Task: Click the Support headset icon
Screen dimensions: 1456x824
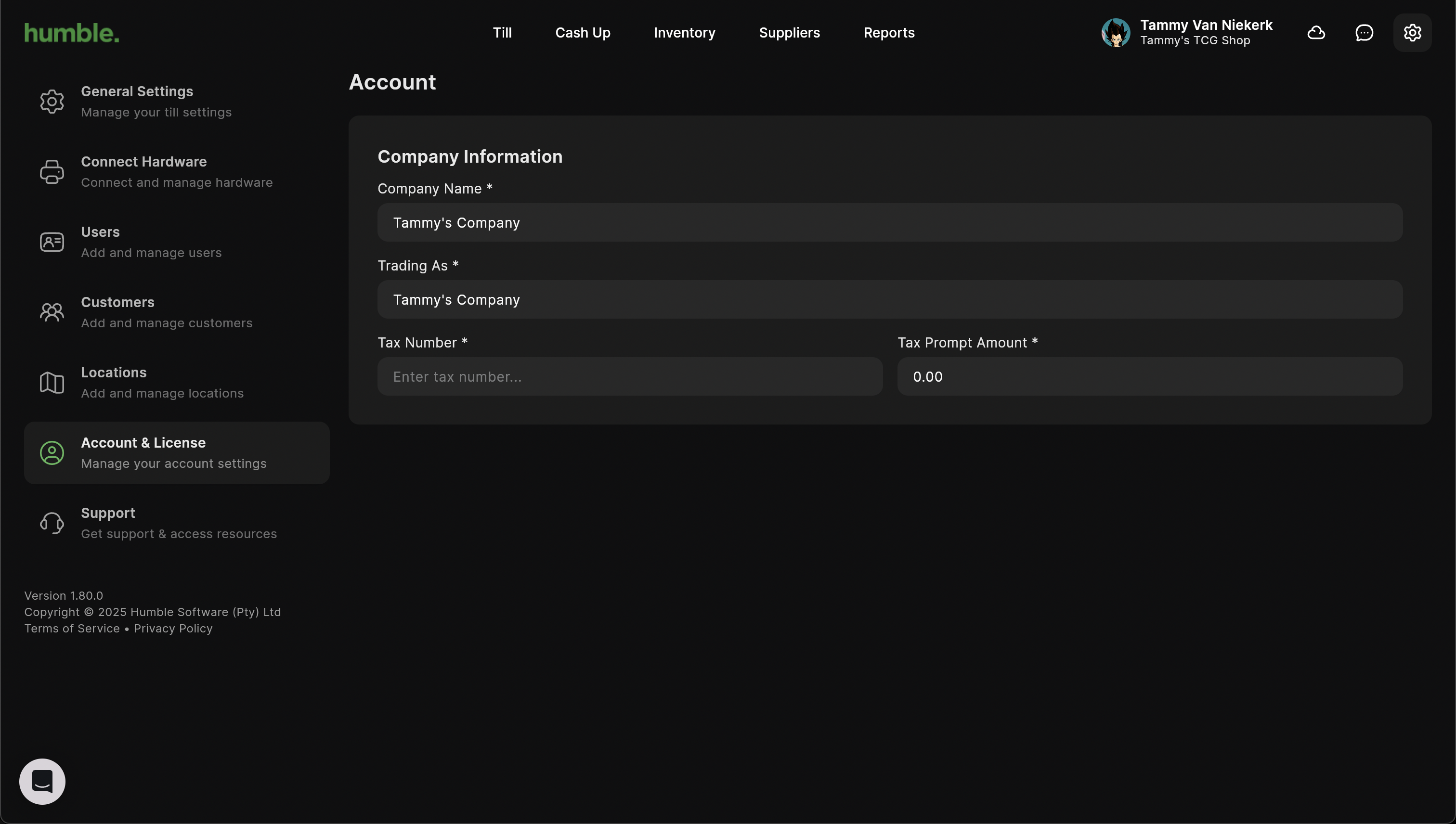Action: 52,523
